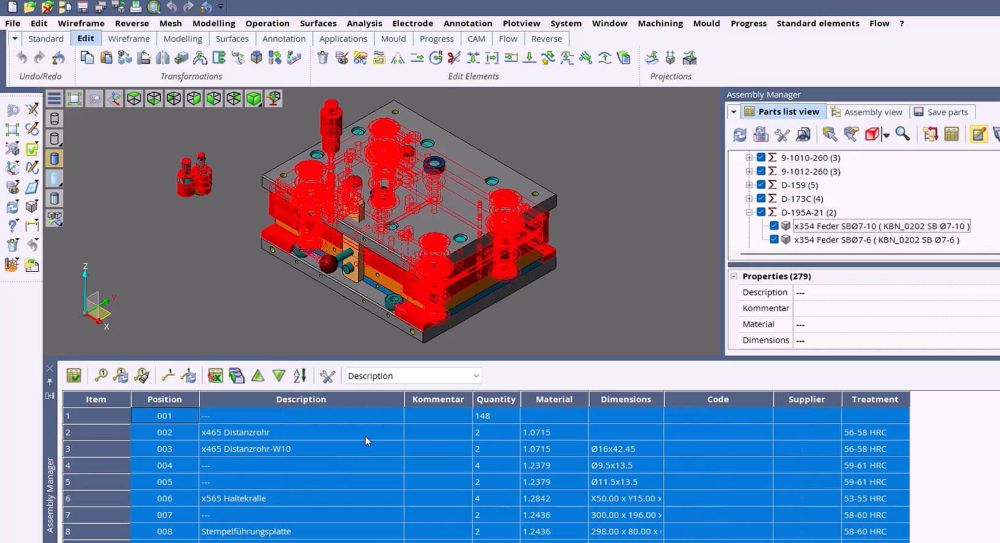The height and width of the screenshot is (543, 1000).
Task: Expand the D-173C tree node
Action: (749, 199)
